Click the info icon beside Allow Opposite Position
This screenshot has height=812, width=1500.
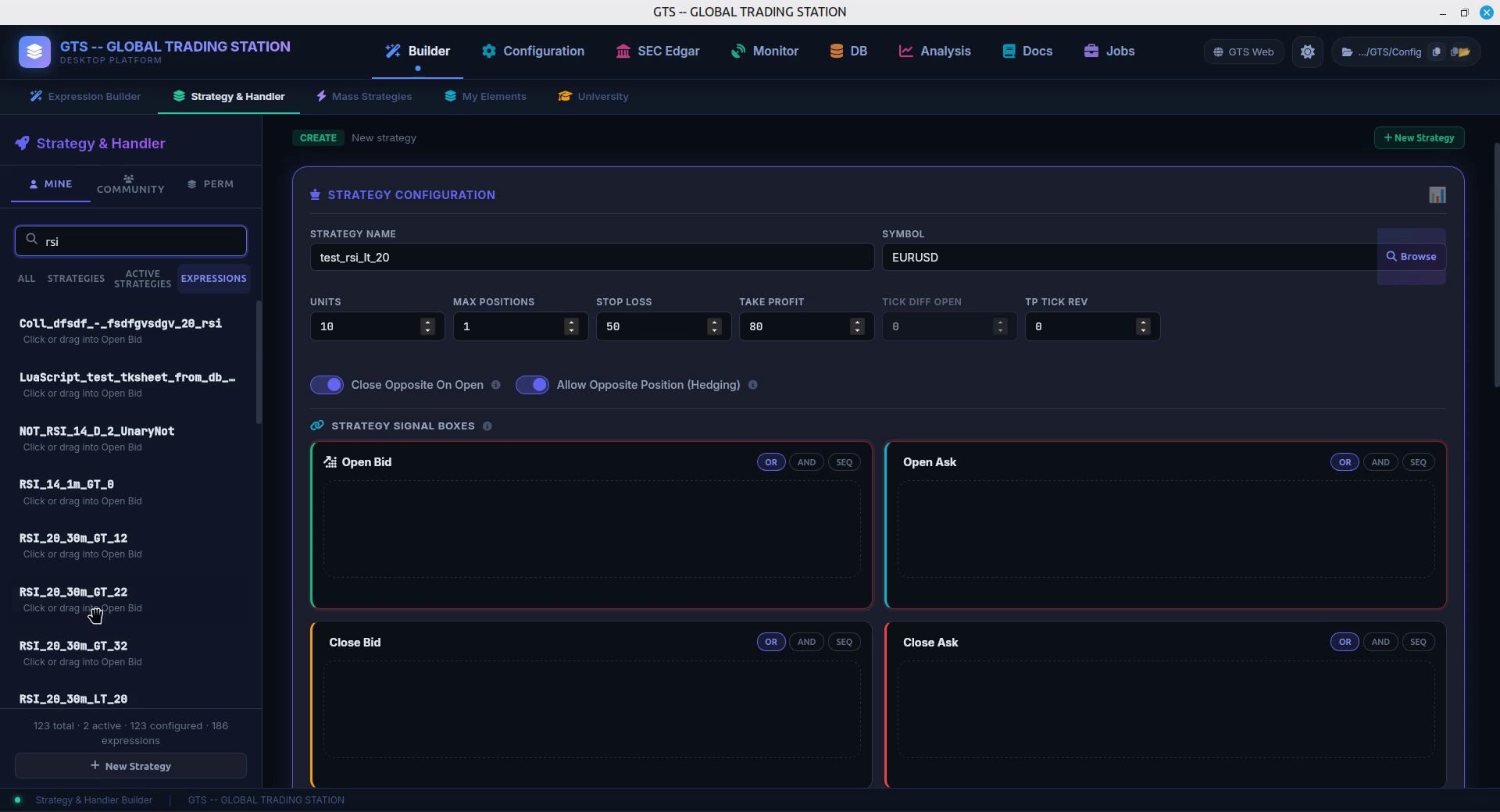[752, 385]
